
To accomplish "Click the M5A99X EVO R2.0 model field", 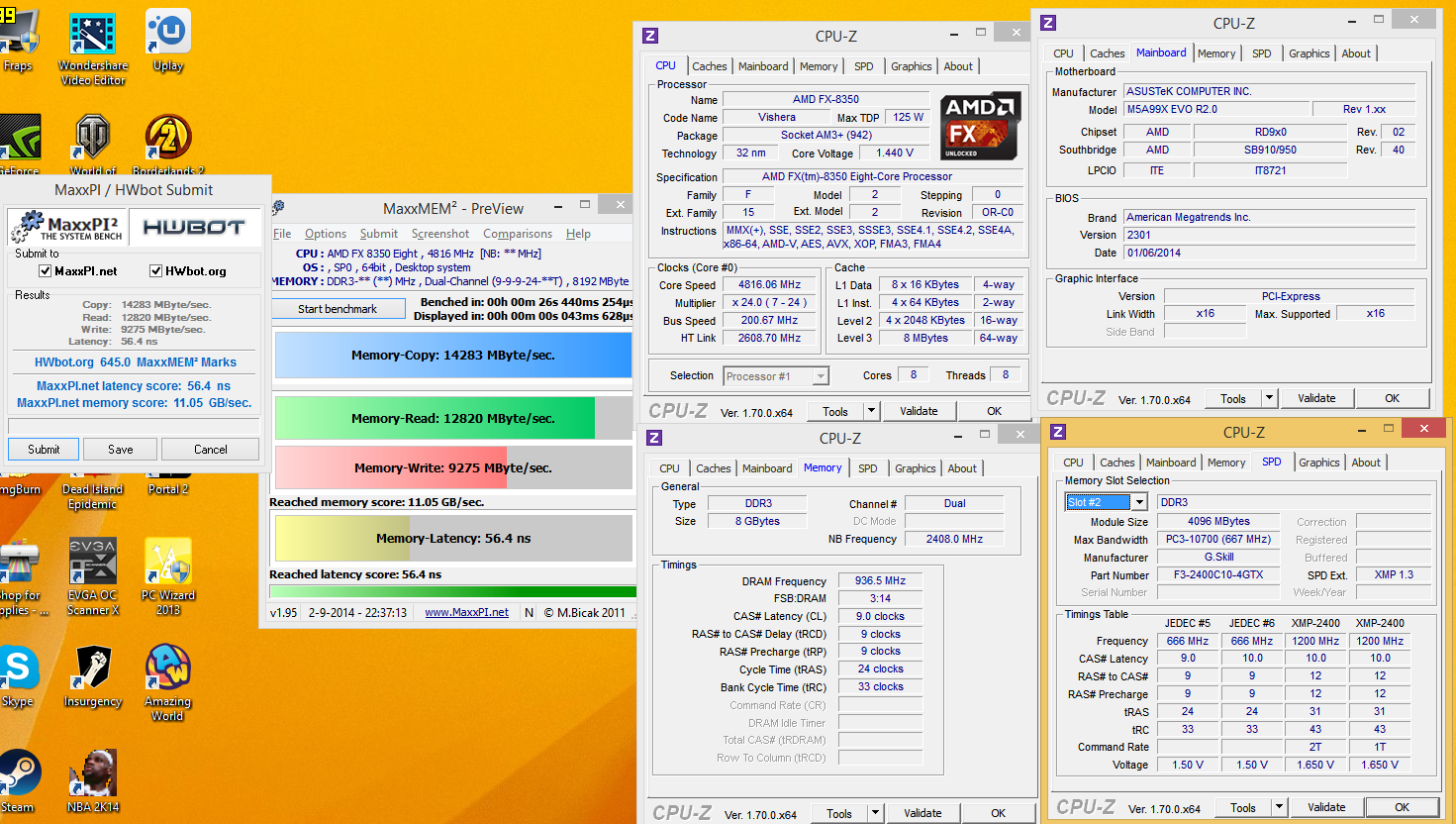I will pos(1215,110).
